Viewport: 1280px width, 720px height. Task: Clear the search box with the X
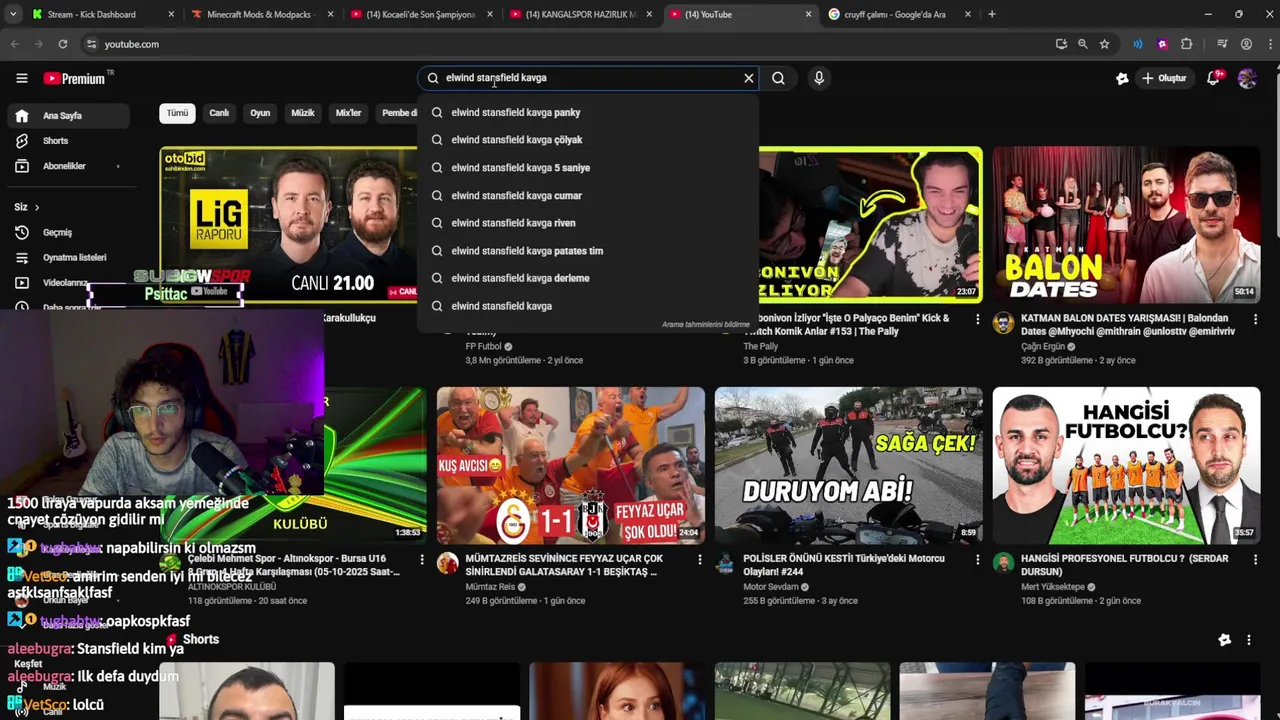click(x=748, y=78)
